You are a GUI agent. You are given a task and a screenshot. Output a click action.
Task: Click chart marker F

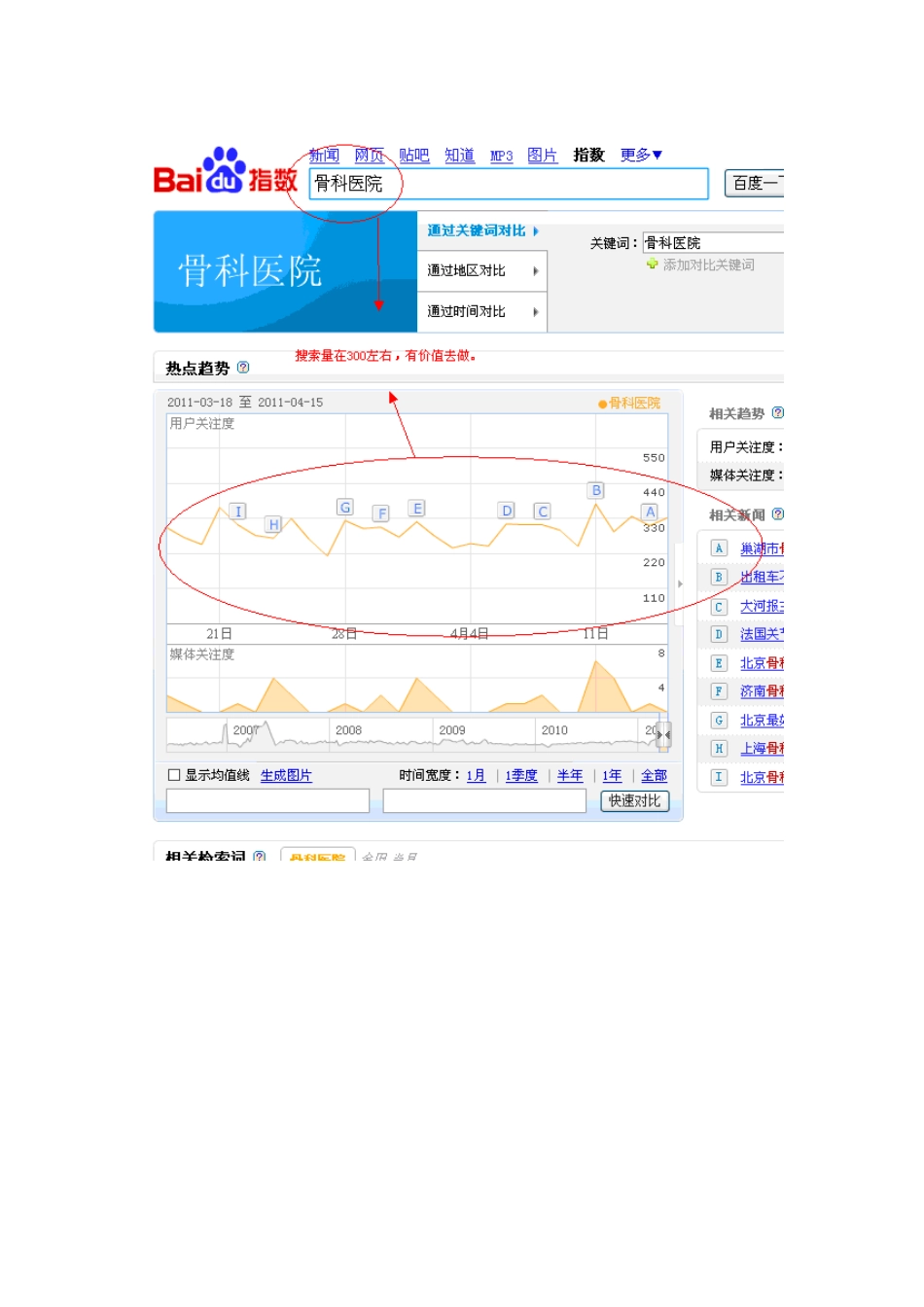point(381,513)
